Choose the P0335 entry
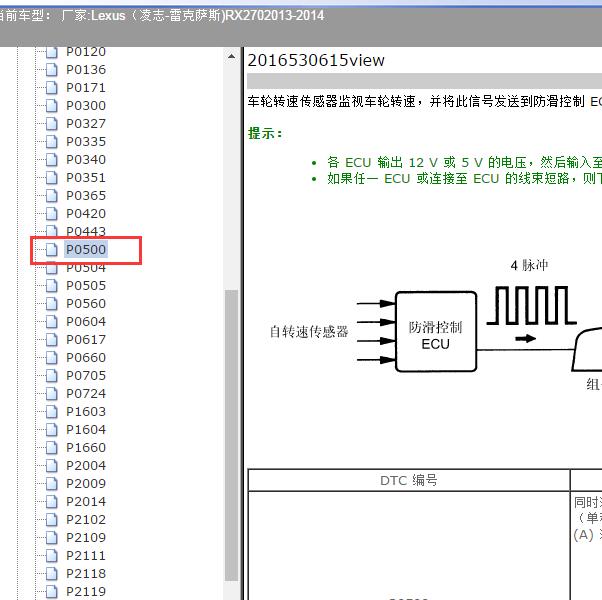602x600 pixels. 86,142
